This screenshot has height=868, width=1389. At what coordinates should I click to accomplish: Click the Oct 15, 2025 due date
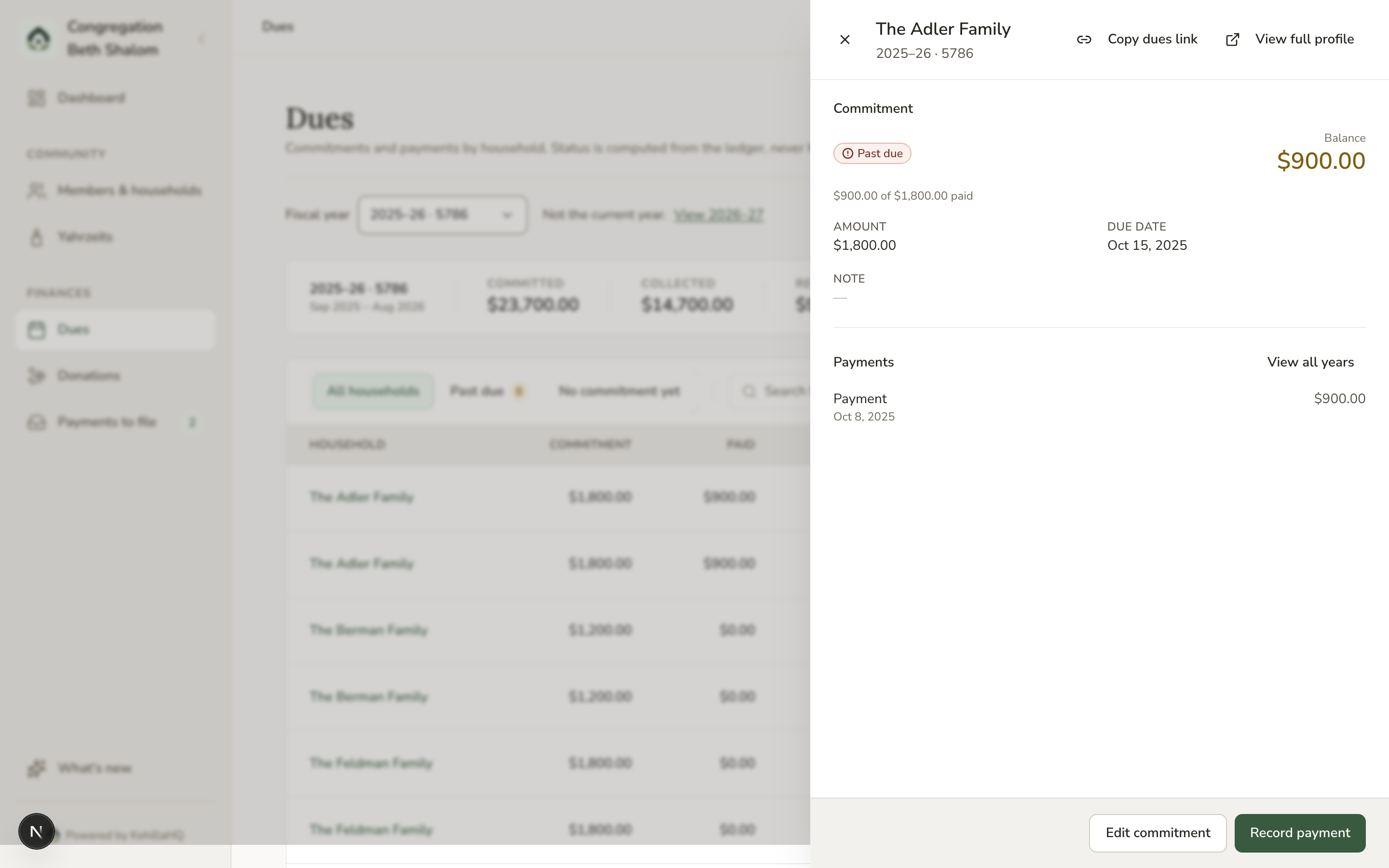[1147, 245]
